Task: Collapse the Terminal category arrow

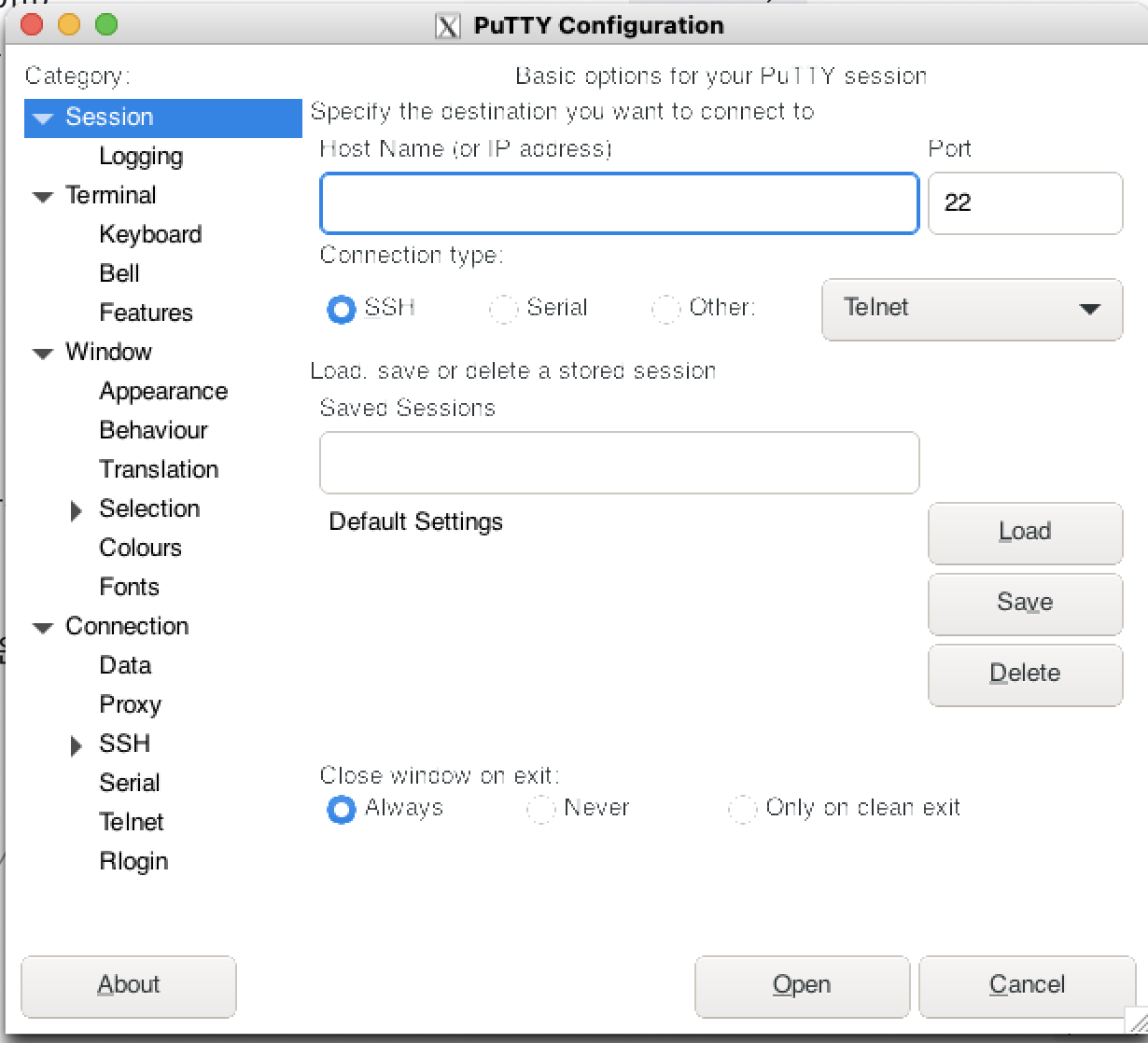Action: coord(43,197)
